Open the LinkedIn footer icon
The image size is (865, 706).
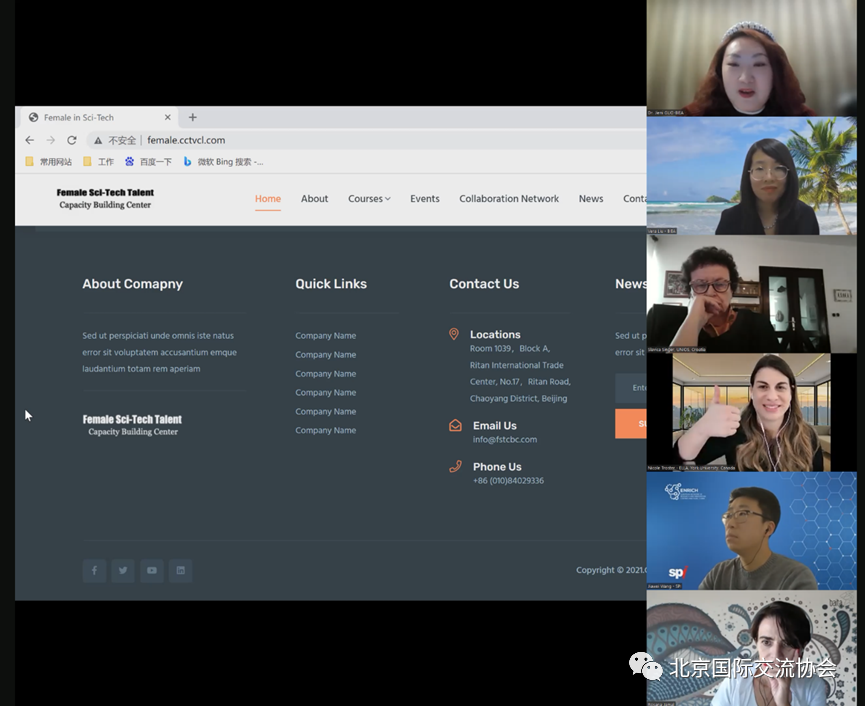tap(180, 571)
